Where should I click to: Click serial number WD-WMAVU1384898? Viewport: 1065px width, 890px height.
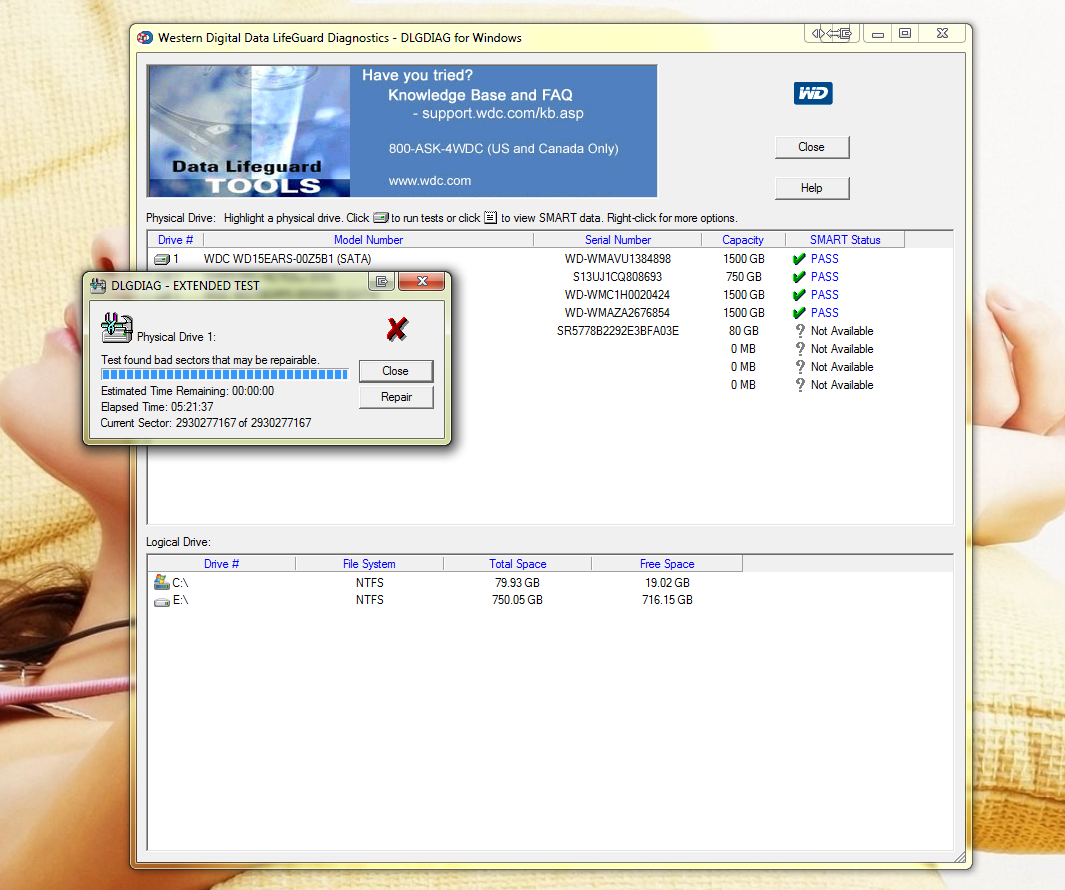(617, 259)
